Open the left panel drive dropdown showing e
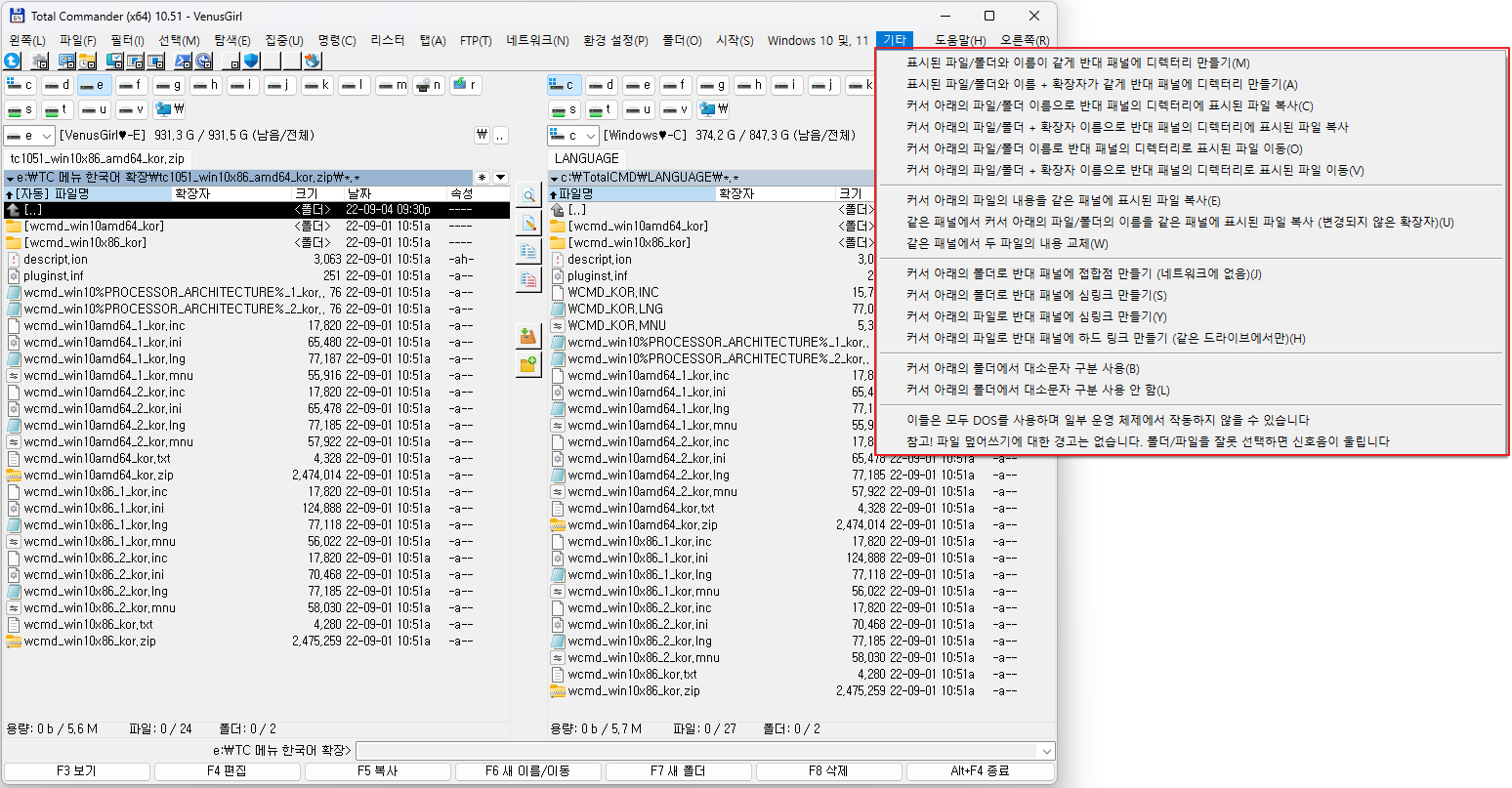This screenshot has height=788, width=1512. (28, 136)
